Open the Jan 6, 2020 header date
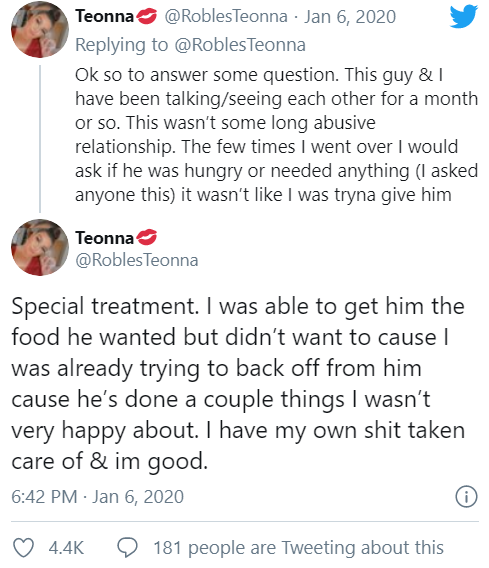This screenshot has width=489, height=568. (350, 17)
